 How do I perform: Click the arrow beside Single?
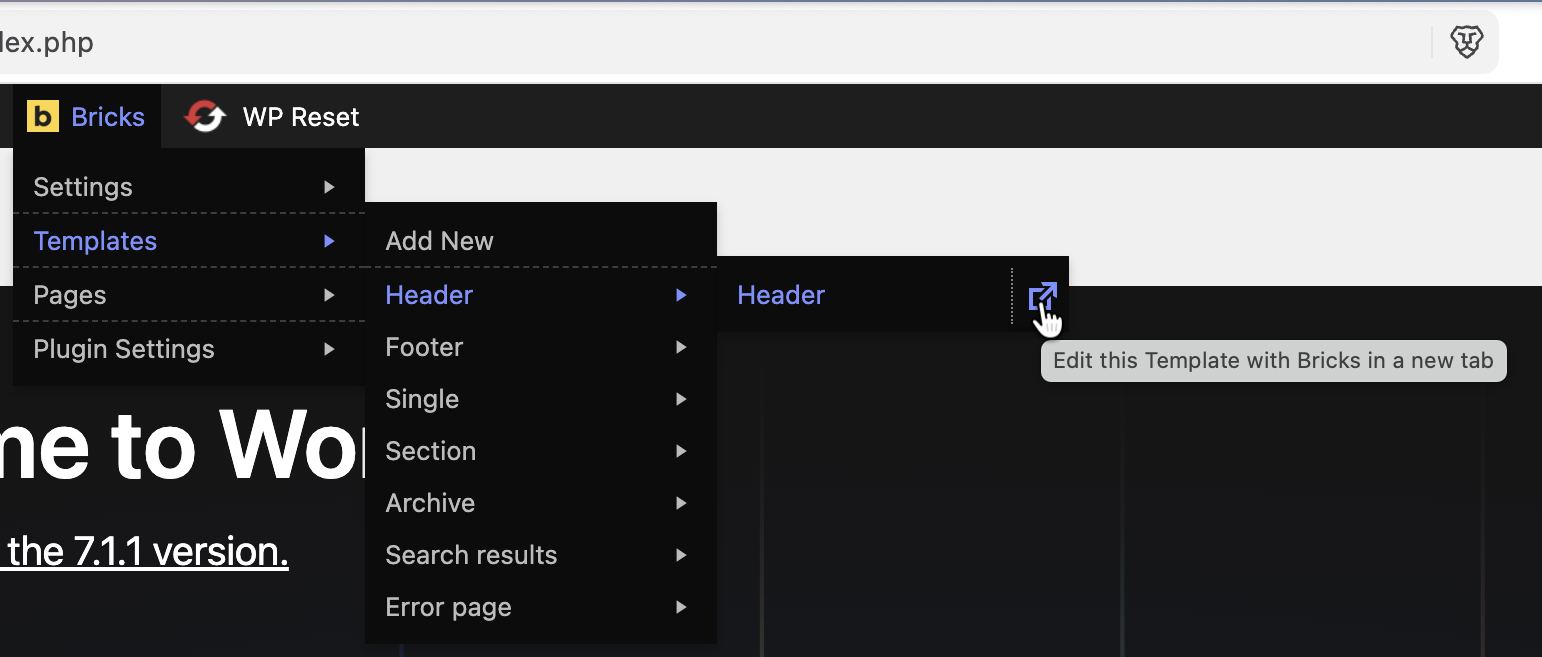coord(681,399)
